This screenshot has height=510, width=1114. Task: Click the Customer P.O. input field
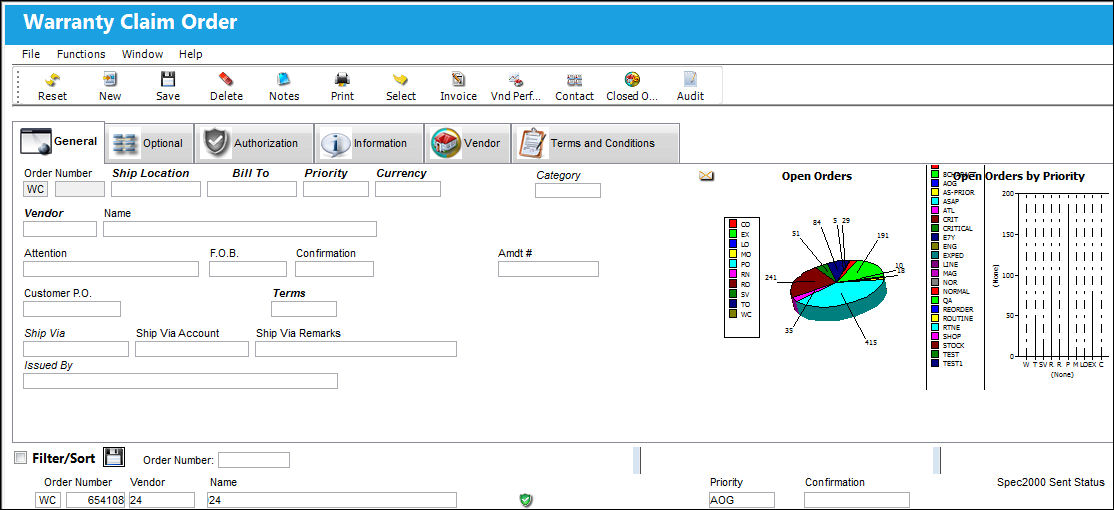tap(72, 309)
